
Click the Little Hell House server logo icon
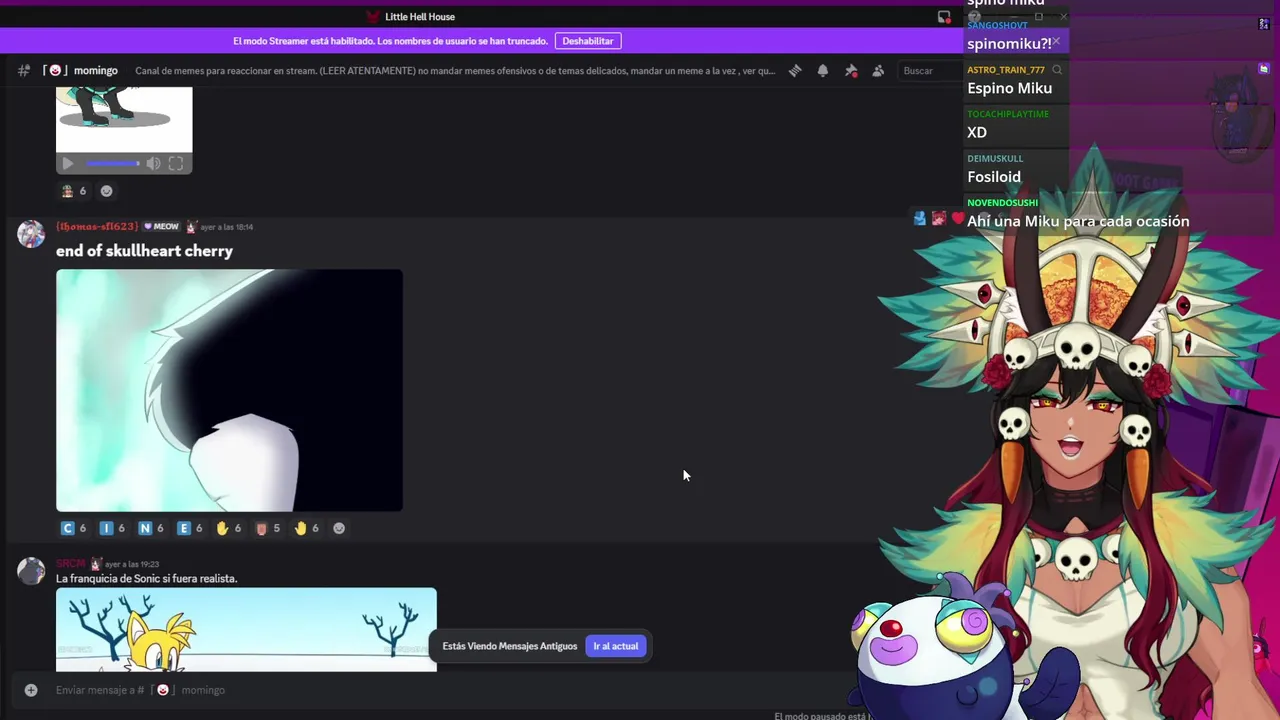[x=373, y=17]
